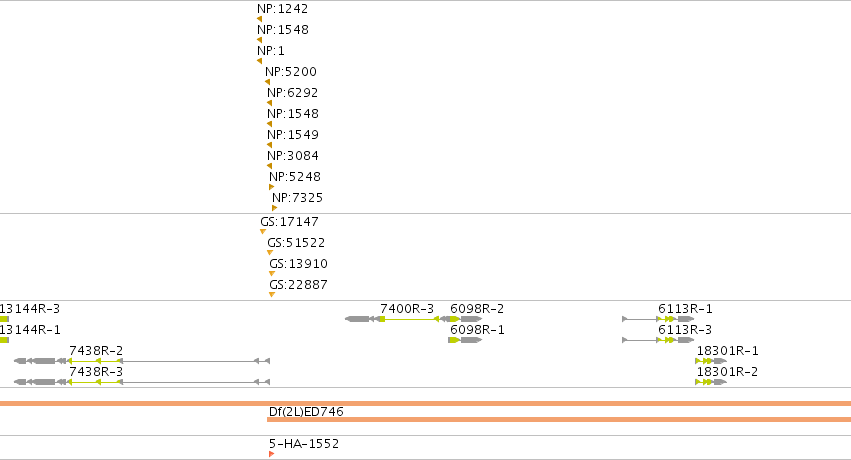Click the triangle marker under NP:1242

(x=259, y=19)
